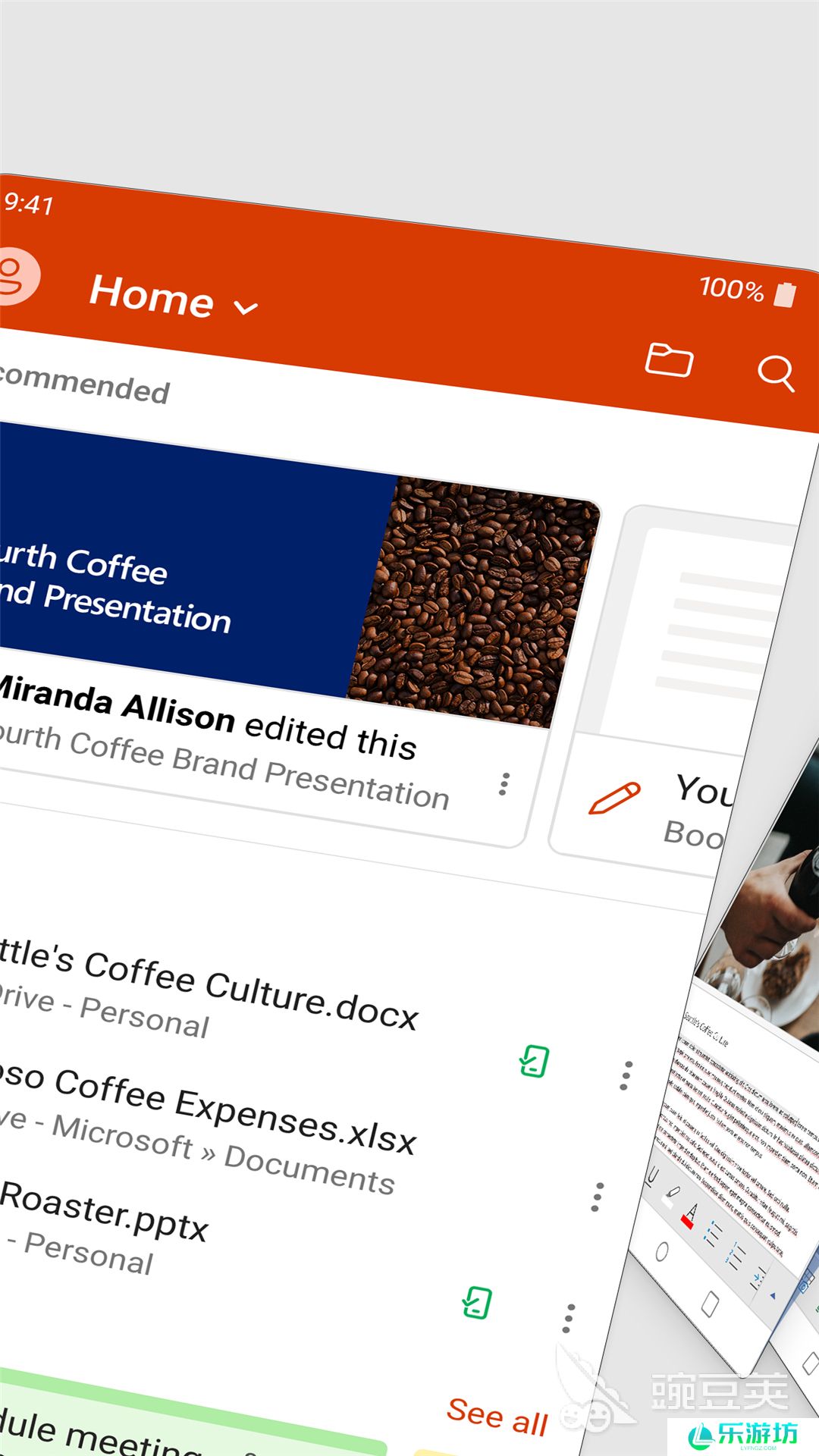Screen dimensions: 819x1456
Task: Select the numbered list icon in Word toolbar
Action: click(735, 1256)
